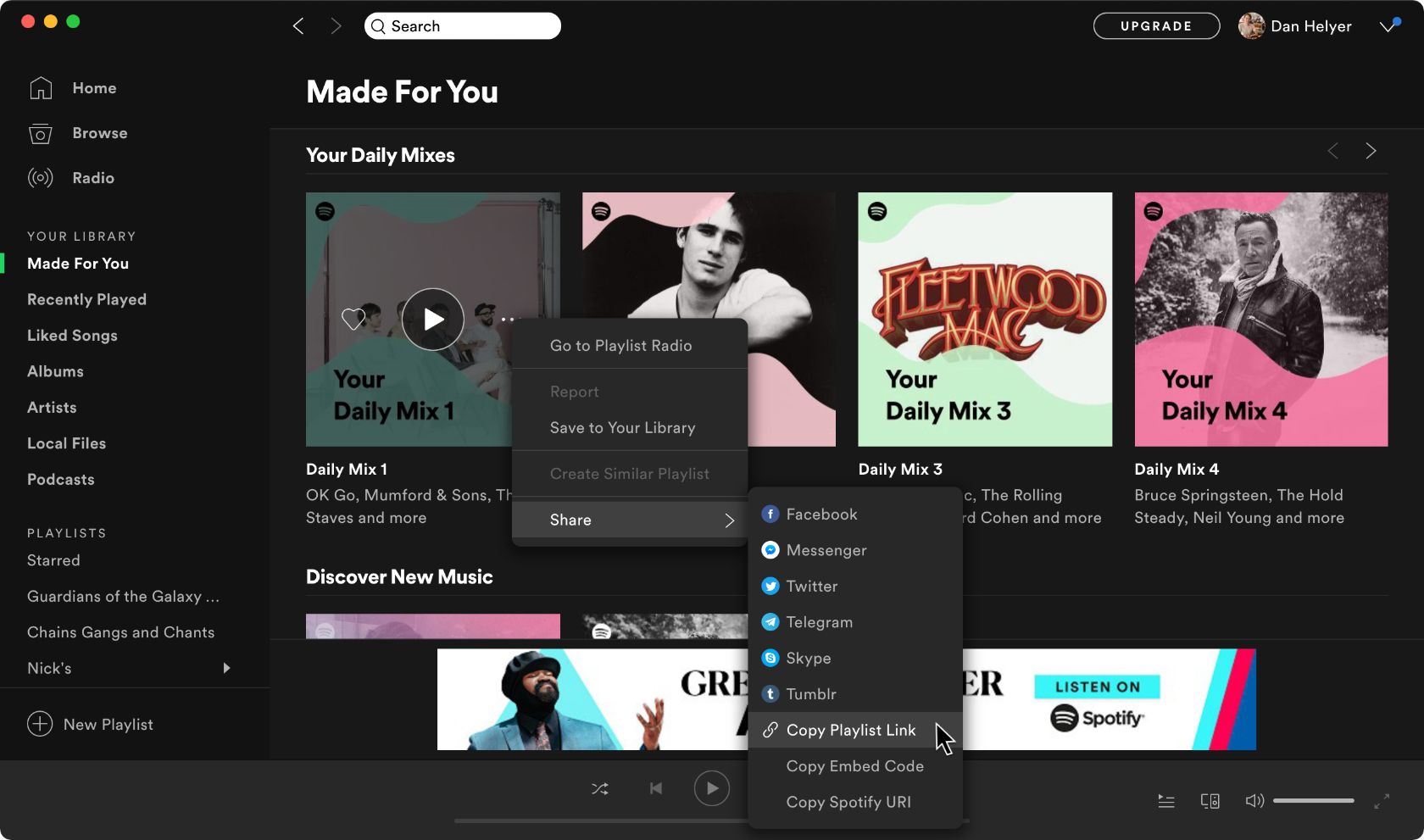
Task: Open the play queue
Action: coord(1166,801)
